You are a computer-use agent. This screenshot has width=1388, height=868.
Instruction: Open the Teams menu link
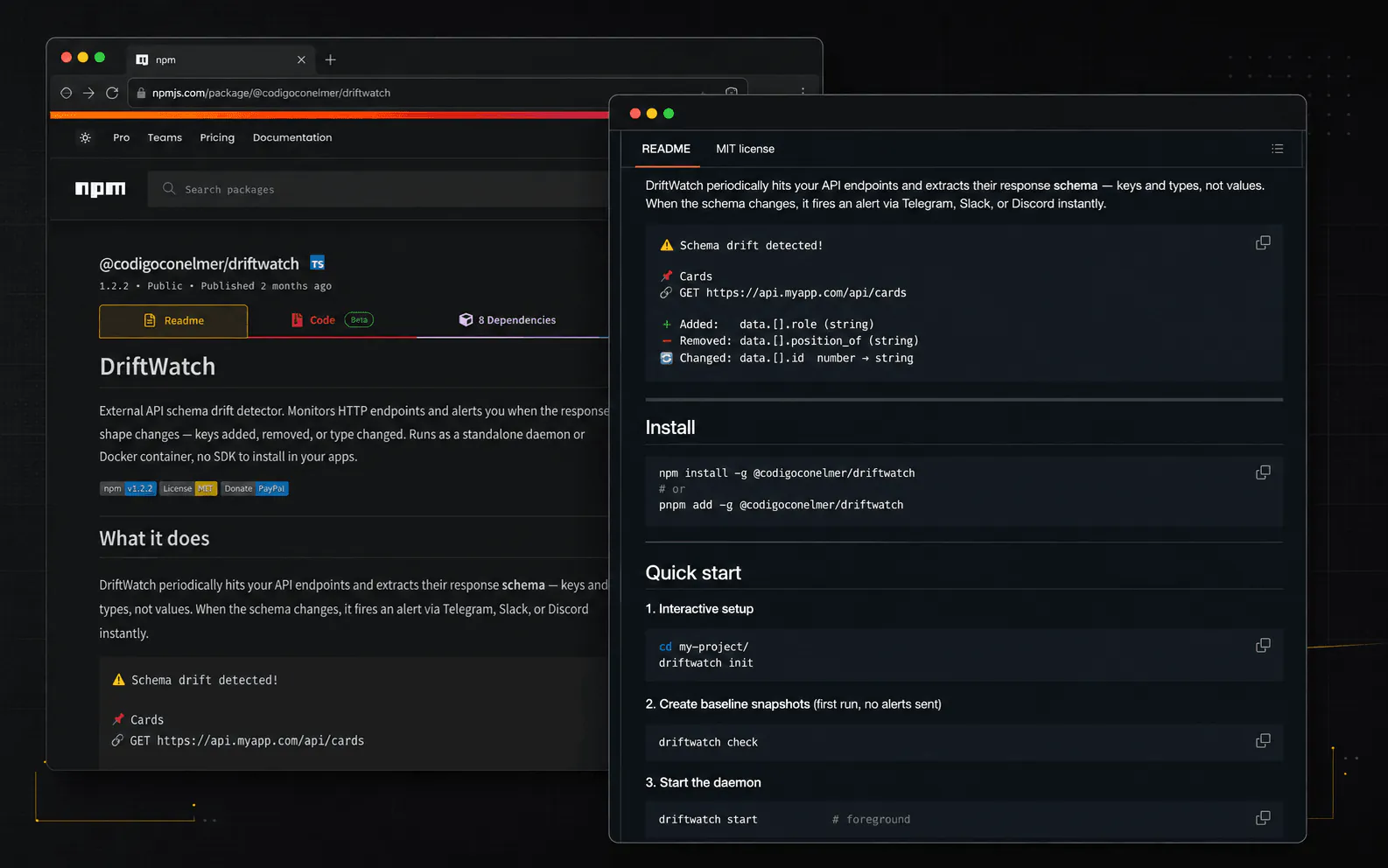[165, 137]
